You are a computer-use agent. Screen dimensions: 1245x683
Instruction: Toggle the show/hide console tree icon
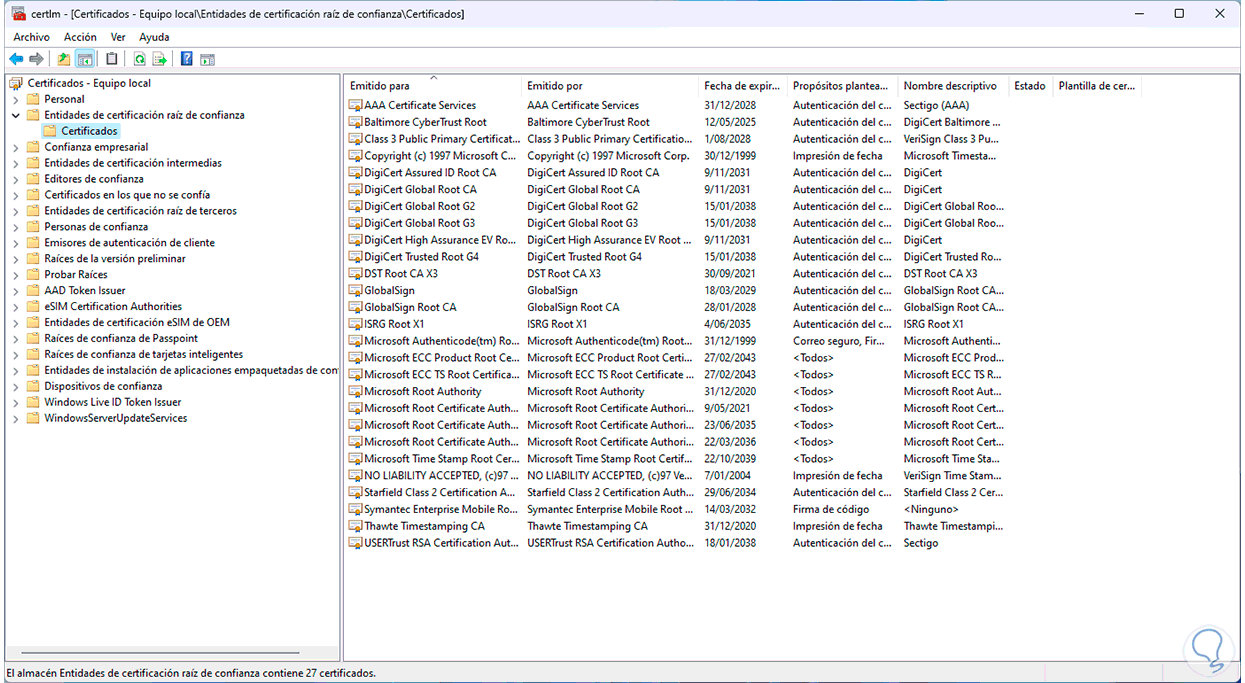coord(85,59)
